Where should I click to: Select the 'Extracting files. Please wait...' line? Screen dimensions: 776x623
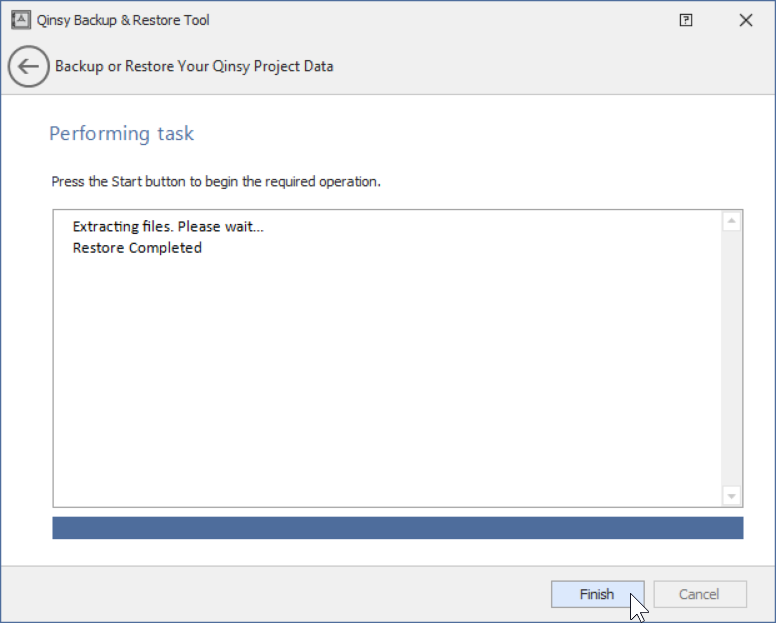coord(168,226)
